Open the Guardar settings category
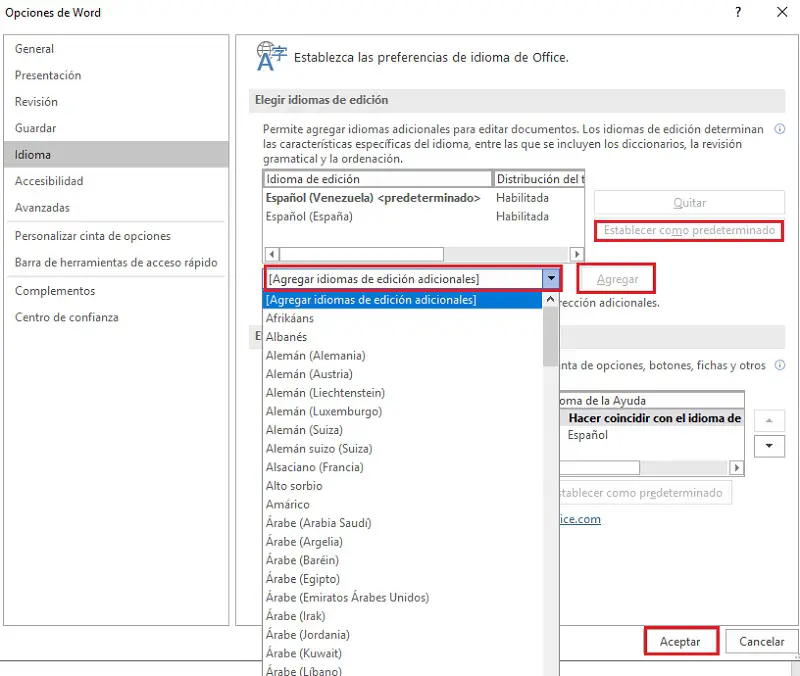 pos(116,128)
